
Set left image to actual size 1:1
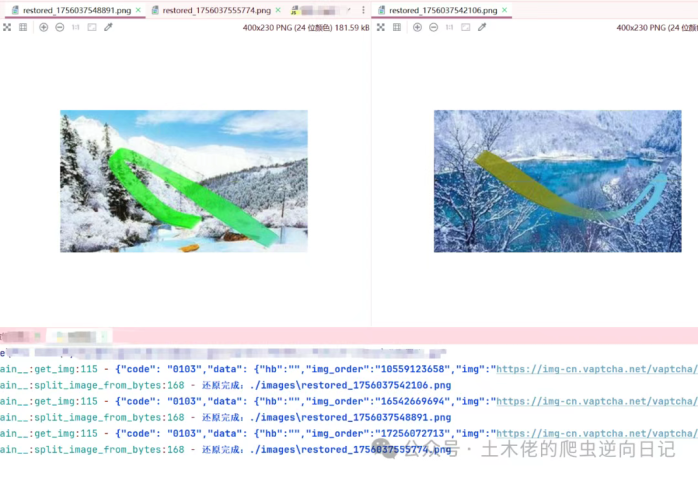tap(76, 27)
